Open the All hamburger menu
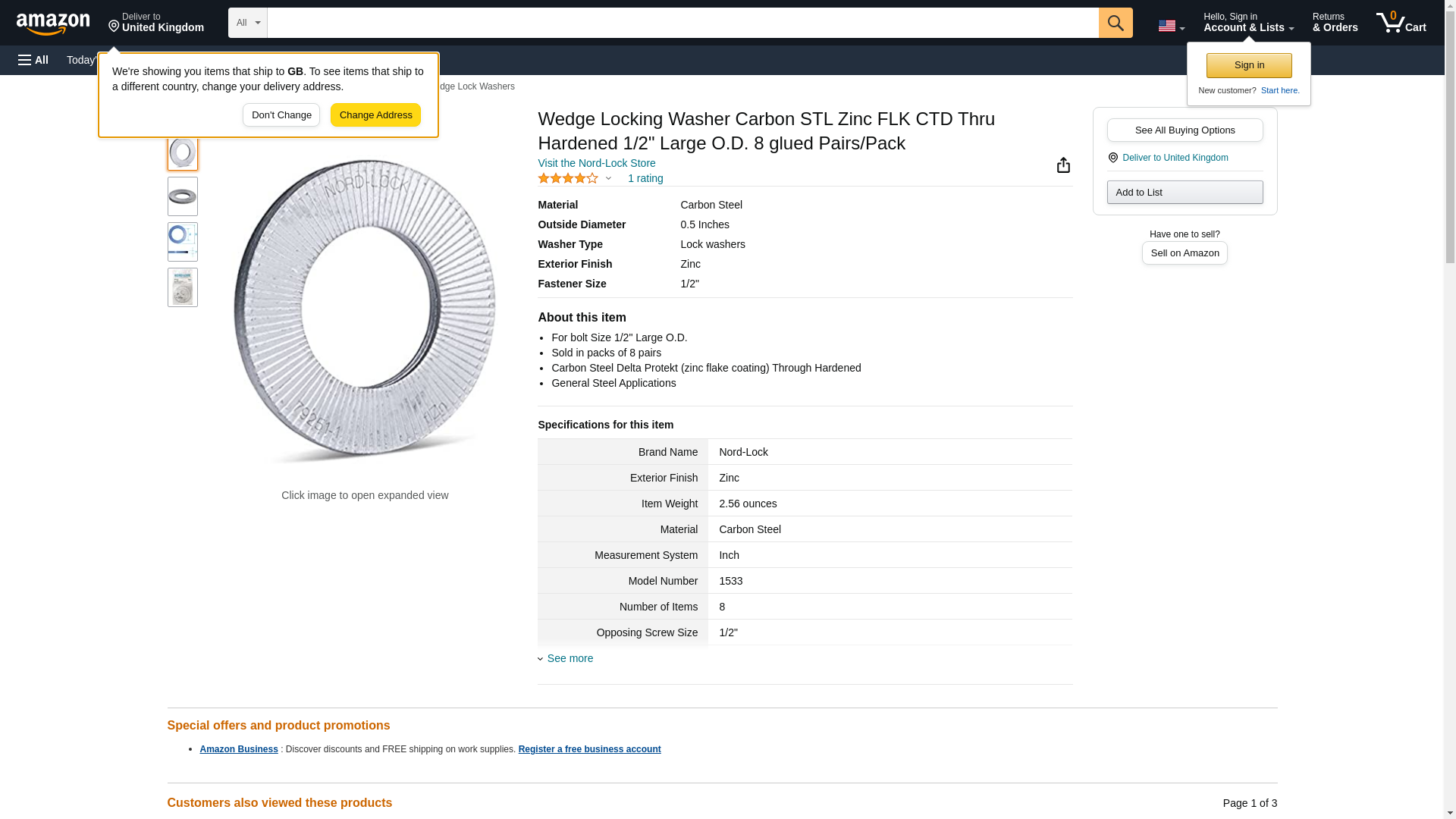This screenshot has height=819, width=1456. coord(33,60)
